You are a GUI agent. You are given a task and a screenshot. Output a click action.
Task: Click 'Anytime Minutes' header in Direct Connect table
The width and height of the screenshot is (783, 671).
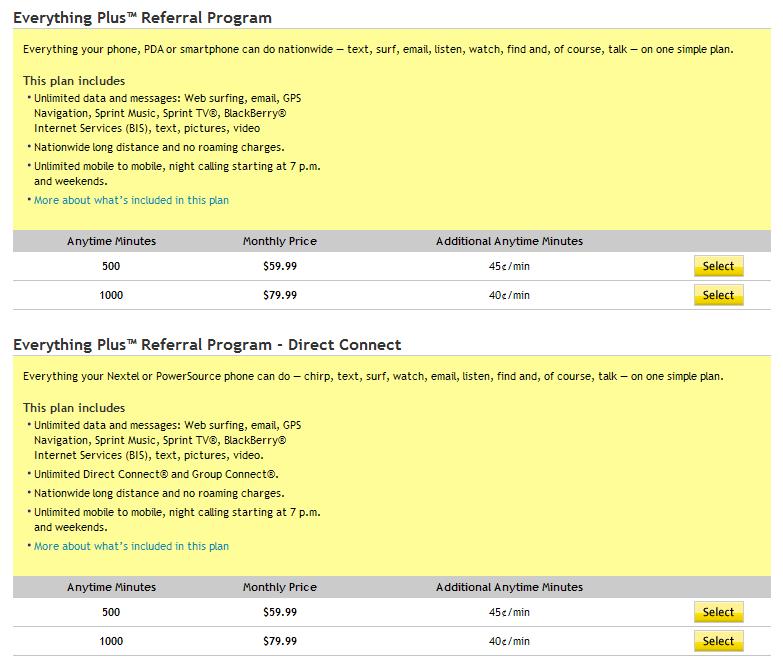click(111, 587)
